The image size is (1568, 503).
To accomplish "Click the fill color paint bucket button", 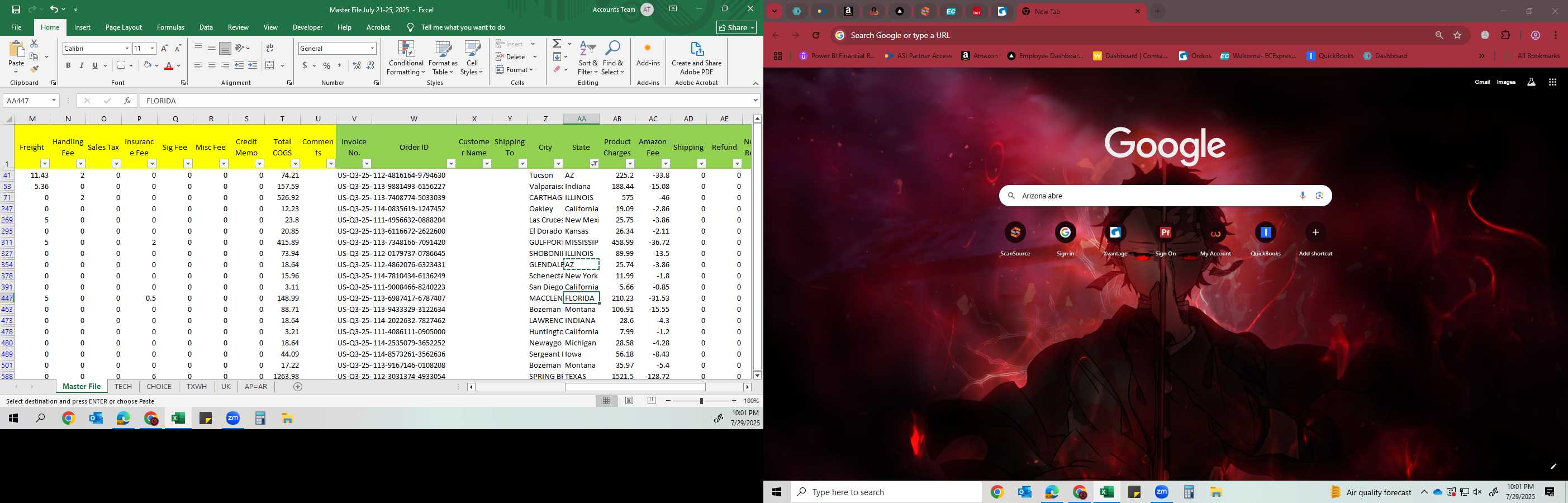I will 148,65.
